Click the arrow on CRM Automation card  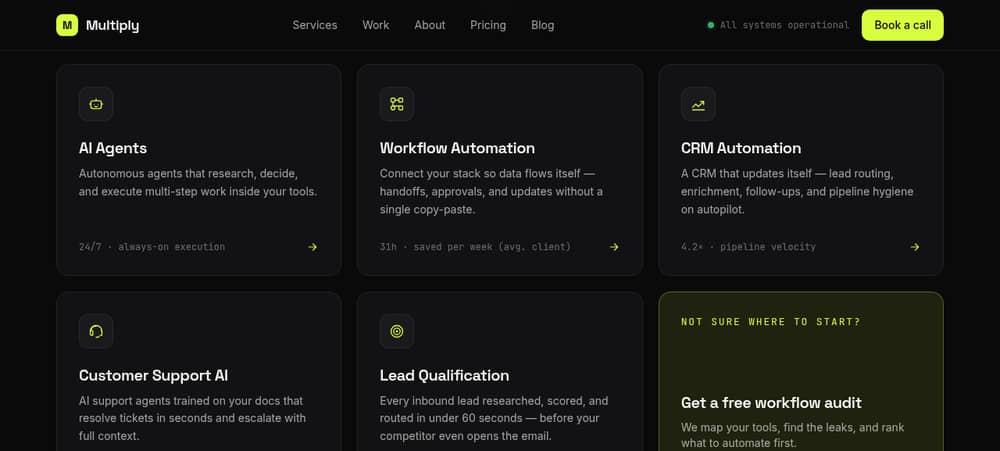[x=915, y=247]
